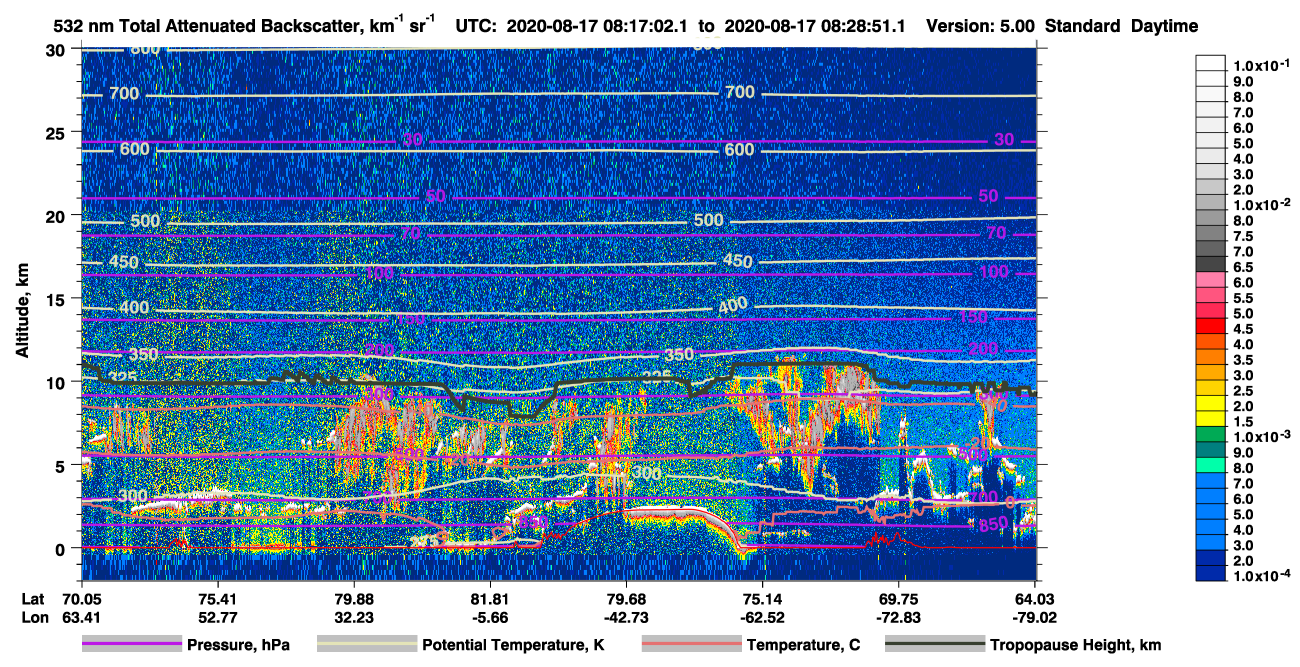Click the latitude value '69.75'
Image resolution: width=1300 pixels, height=667 pixels.
[898, 599]
